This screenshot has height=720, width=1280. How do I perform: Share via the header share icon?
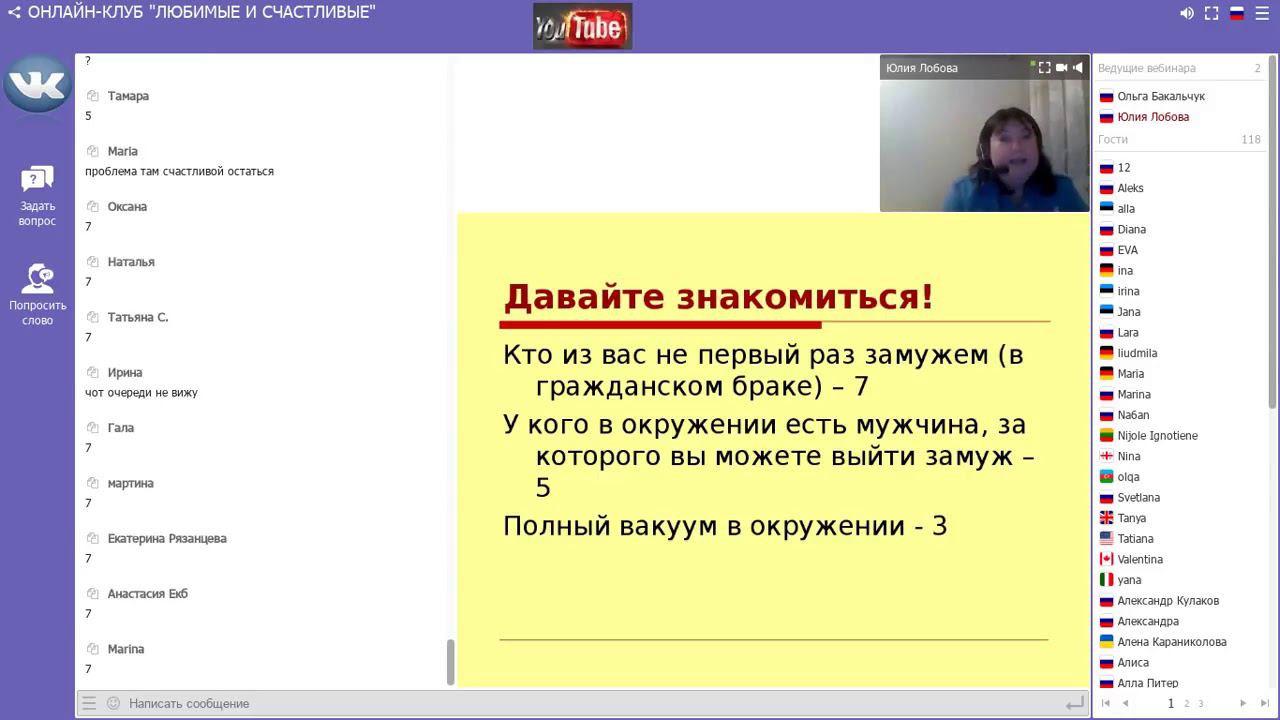click(14, 13)
